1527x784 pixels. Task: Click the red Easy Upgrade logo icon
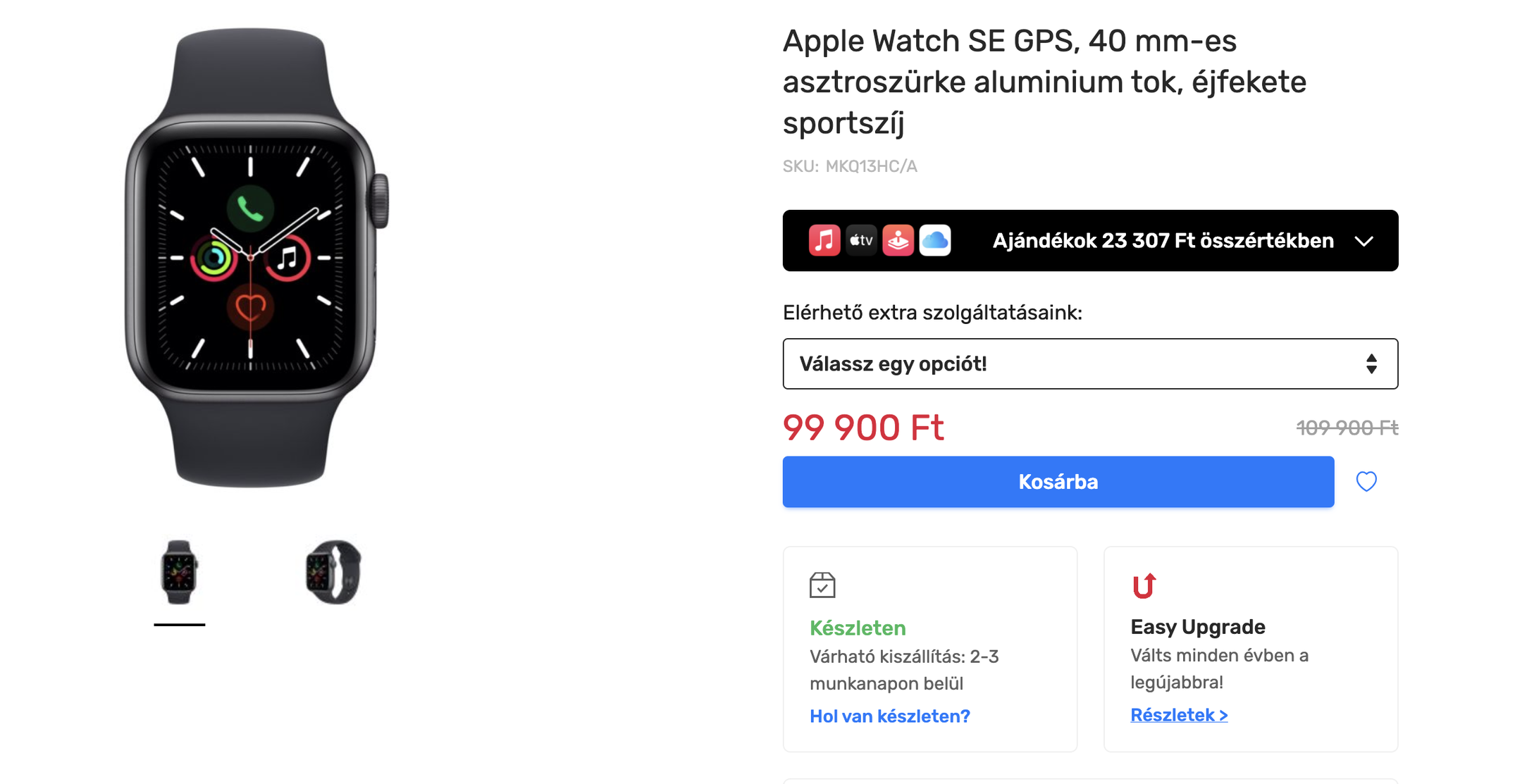point(1144,585)
